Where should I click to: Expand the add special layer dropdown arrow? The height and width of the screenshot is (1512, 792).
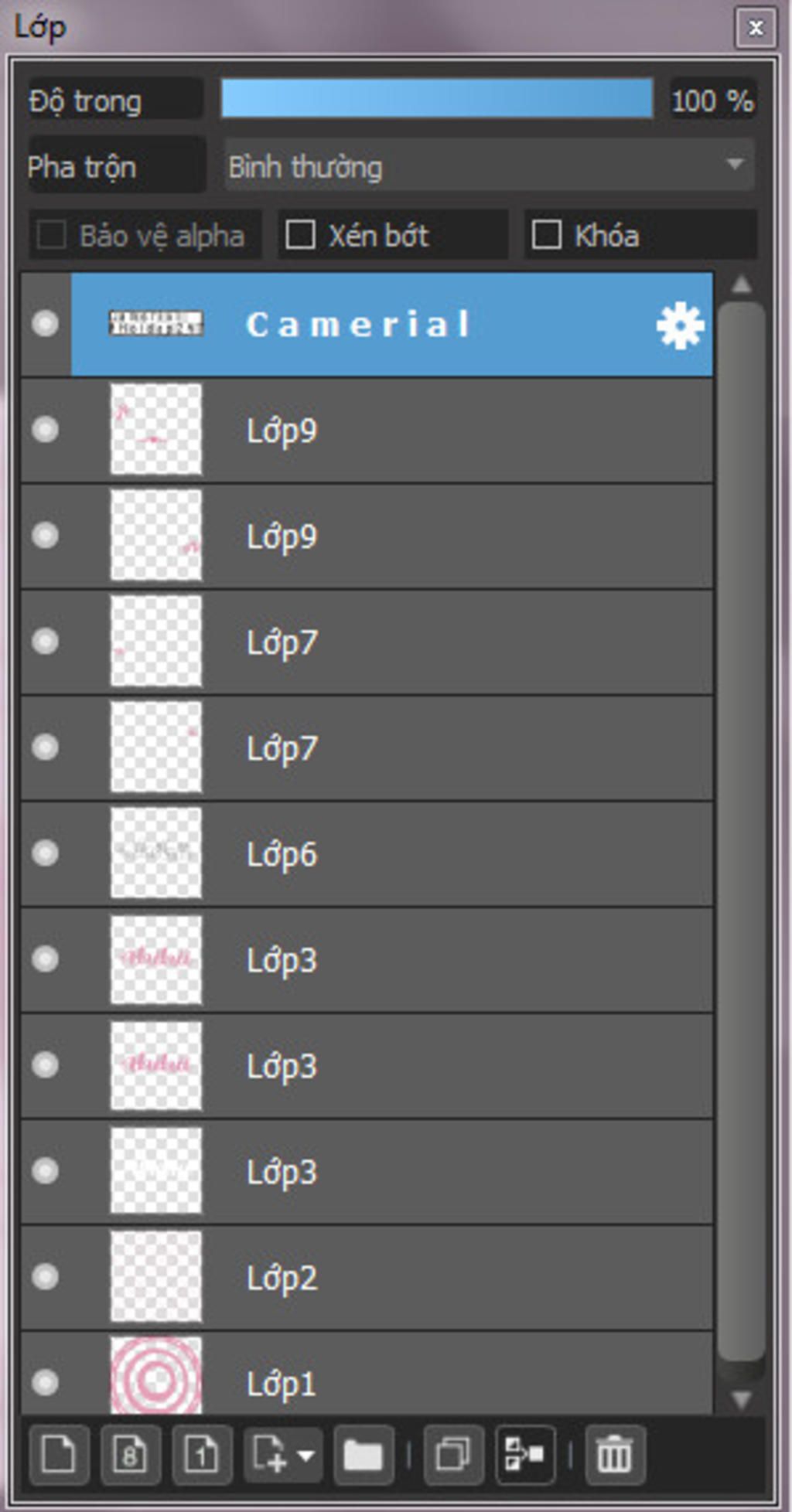point(306,1456)
